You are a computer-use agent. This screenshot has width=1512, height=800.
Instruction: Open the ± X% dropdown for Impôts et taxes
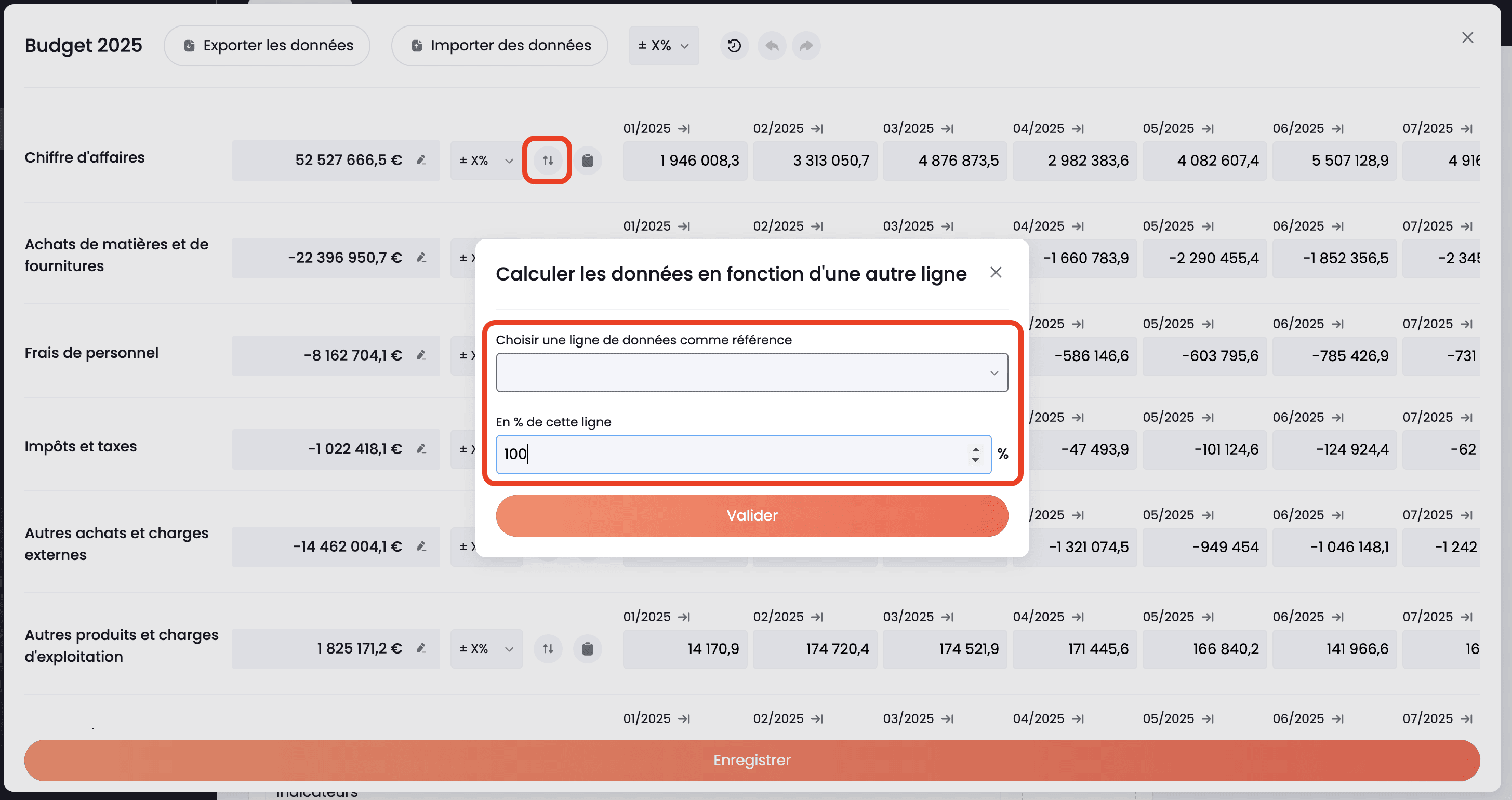coord(463,449)
